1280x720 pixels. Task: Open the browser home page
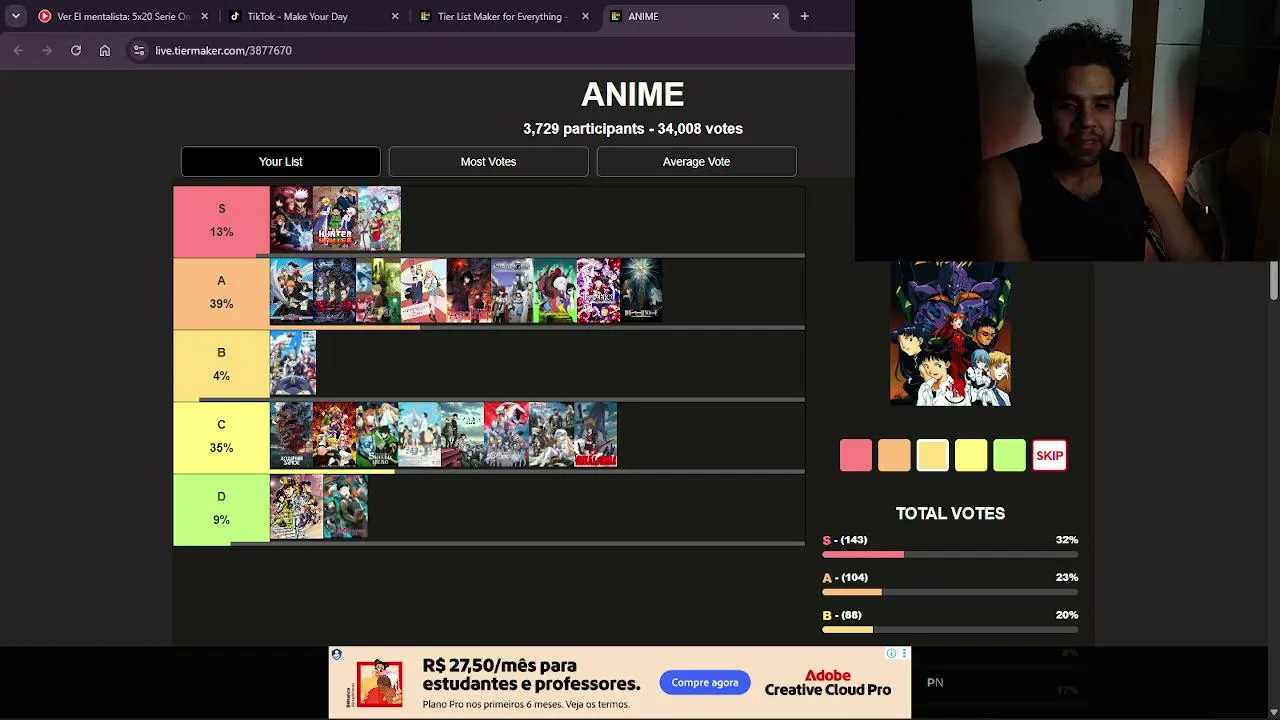105,50
